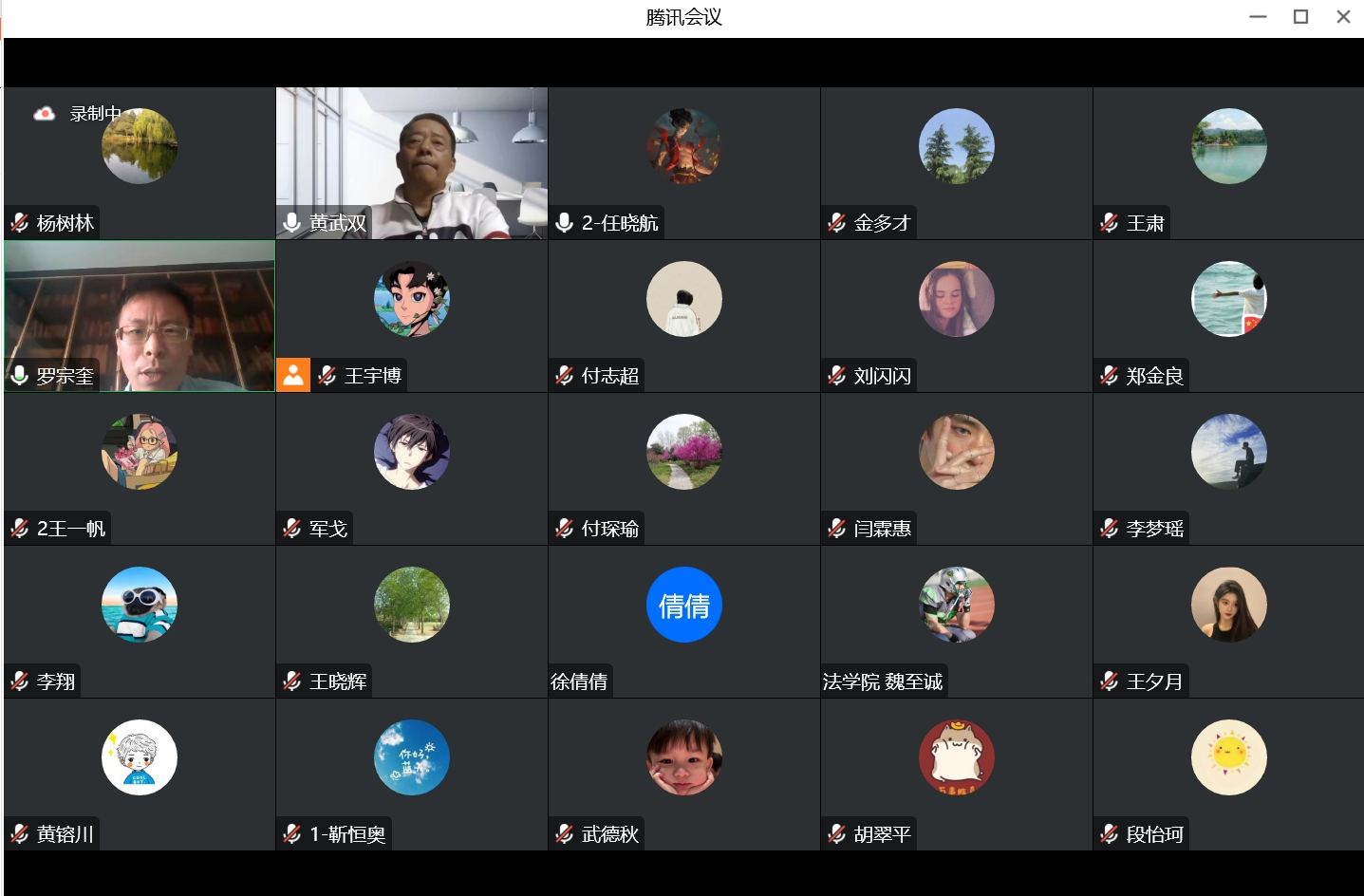
Task: Click the sun avatar of 段怡珂
Action: (x=1229, y=757)
